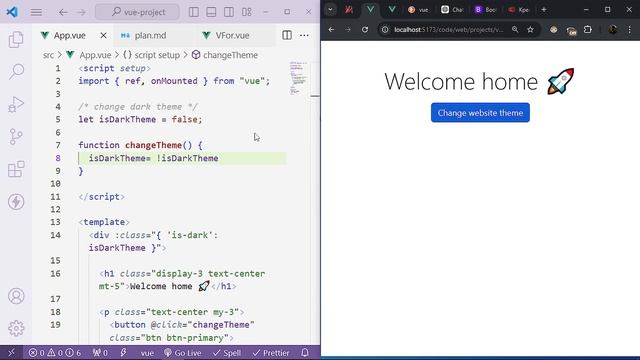Screen dimensions: 640x360
Task: Change vue language mode in status bar
Action: [147, 353]
